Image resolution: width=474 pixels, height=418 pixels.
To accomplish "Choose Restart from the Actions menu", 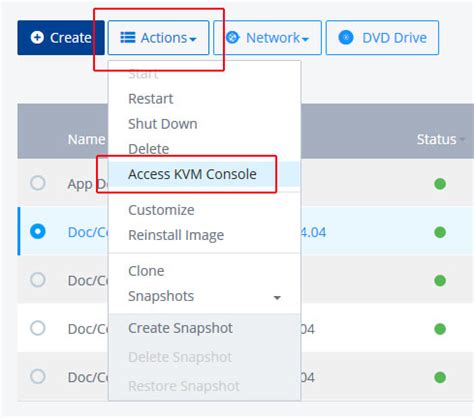I will click(x=151, y=99).
